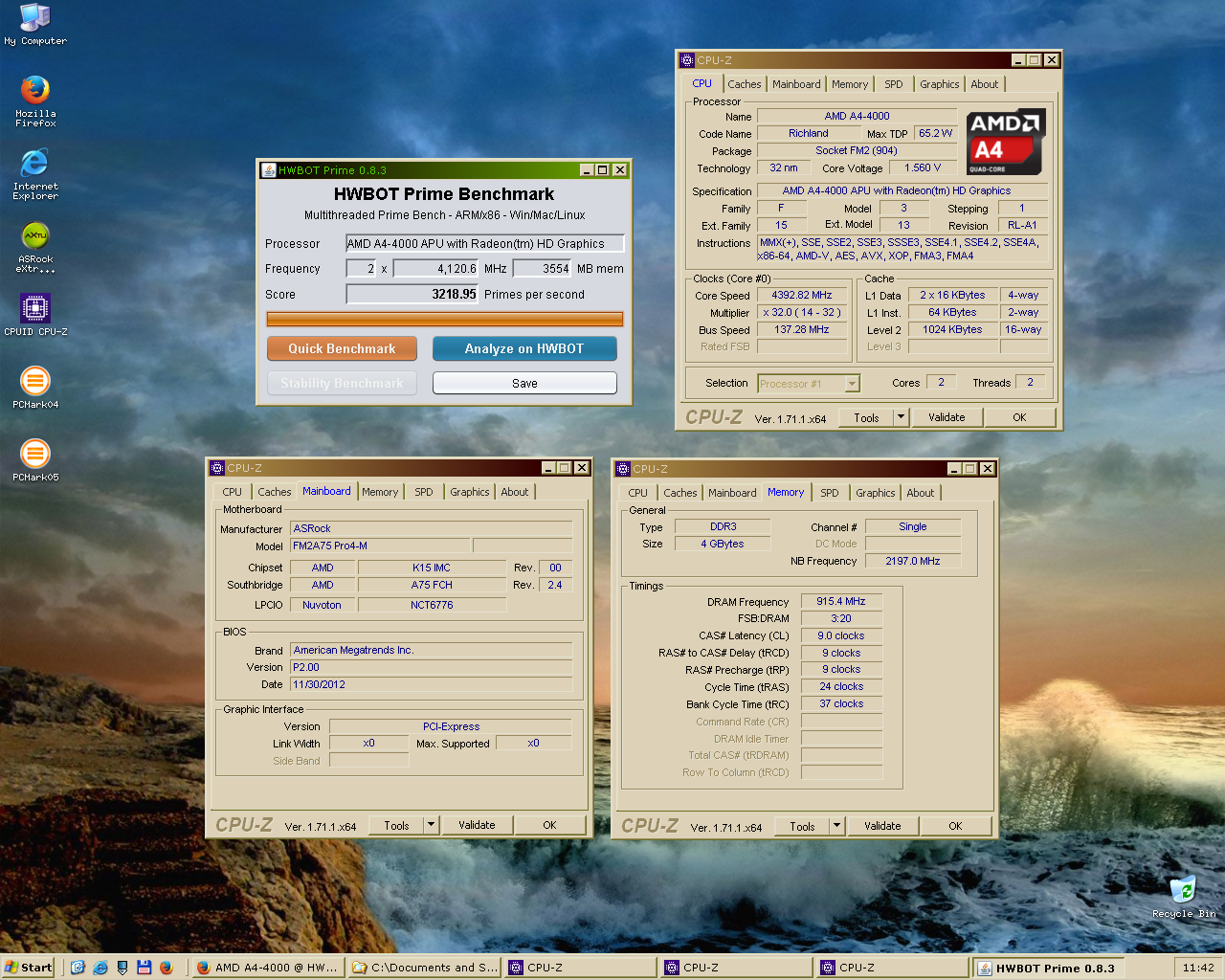Open PCMark04 desktop icon
1225x980 pixels.
coord(35,388)
